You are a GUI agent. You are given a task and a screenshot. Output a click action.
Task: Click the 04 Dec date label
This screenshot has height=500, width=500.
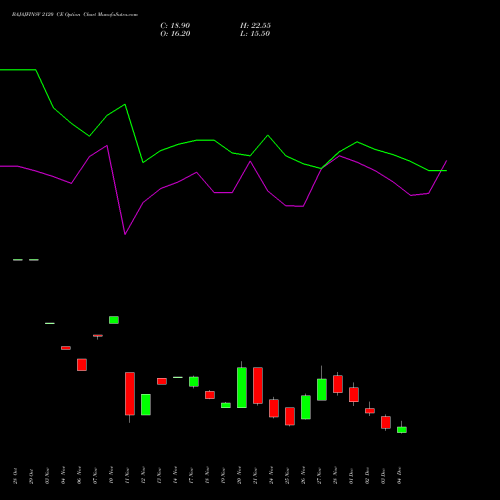coord(399,476)
